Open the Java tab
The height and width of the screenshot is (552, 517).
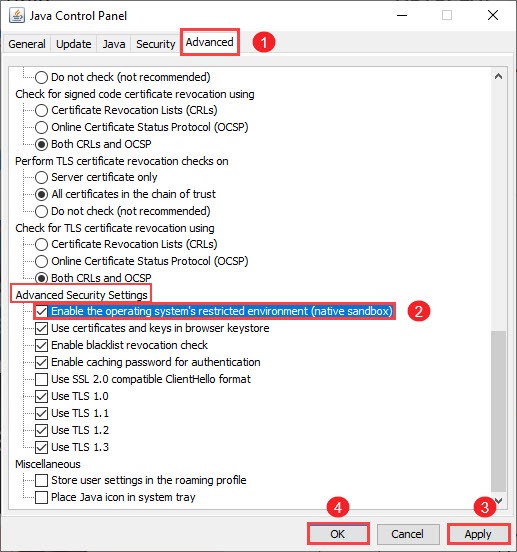pos(114,44)
